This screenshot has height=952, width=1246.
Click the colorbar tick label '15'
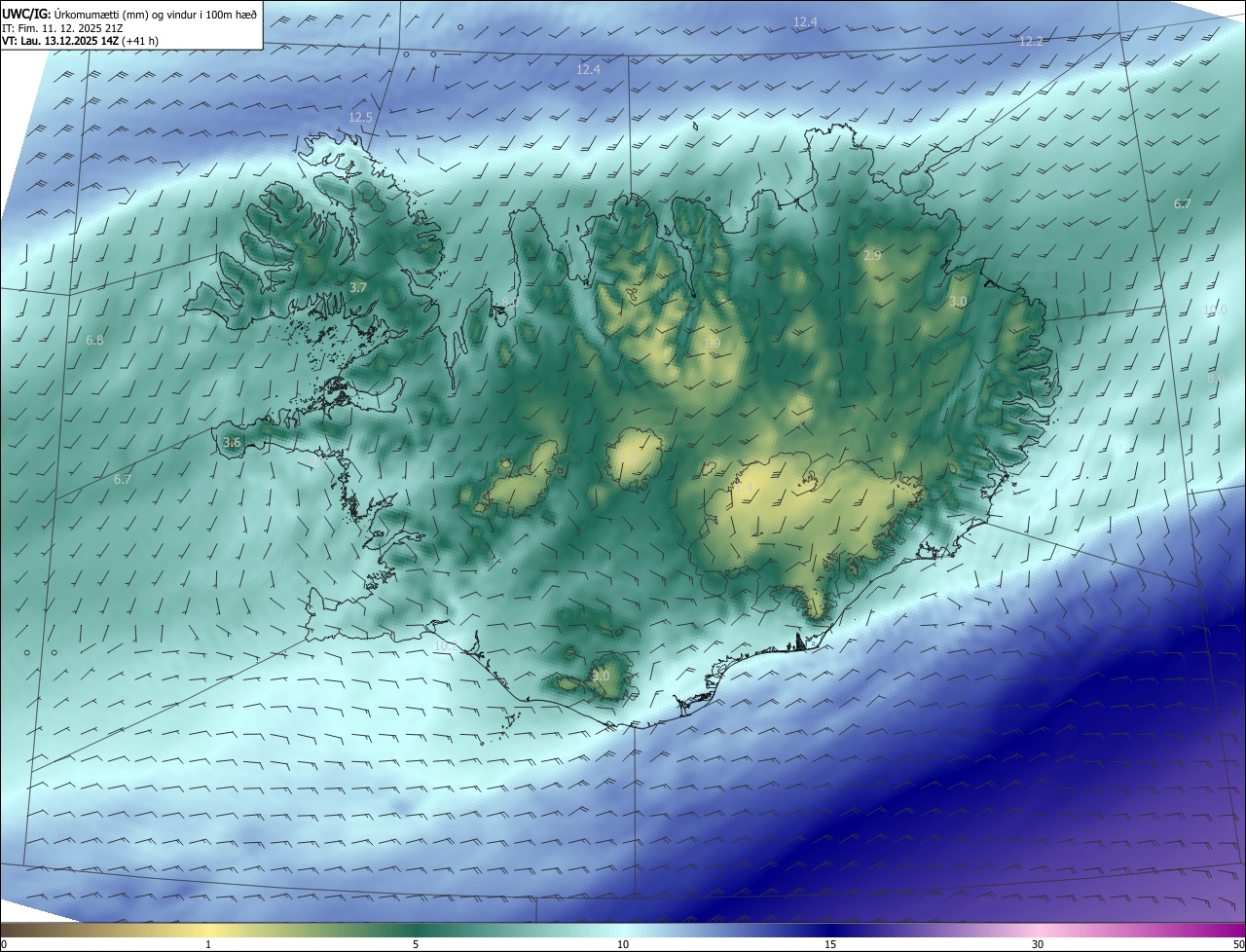[x=831, y=944]
